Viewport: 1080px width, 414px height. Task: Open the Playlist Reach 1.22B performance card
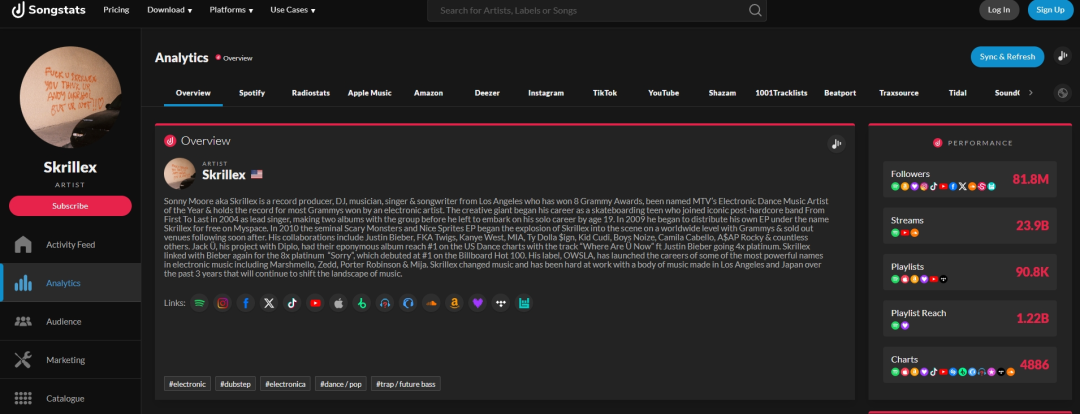coord(969,318)
